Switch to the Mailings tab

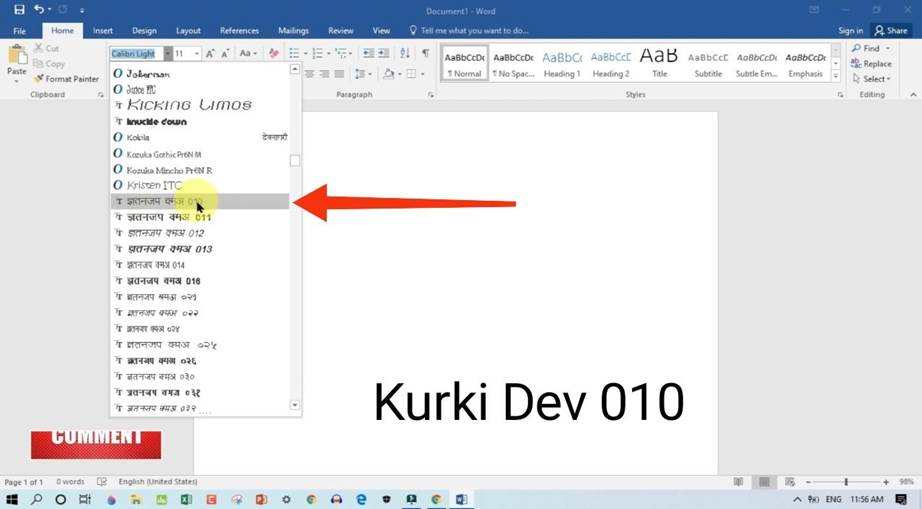tap(293, 31)
